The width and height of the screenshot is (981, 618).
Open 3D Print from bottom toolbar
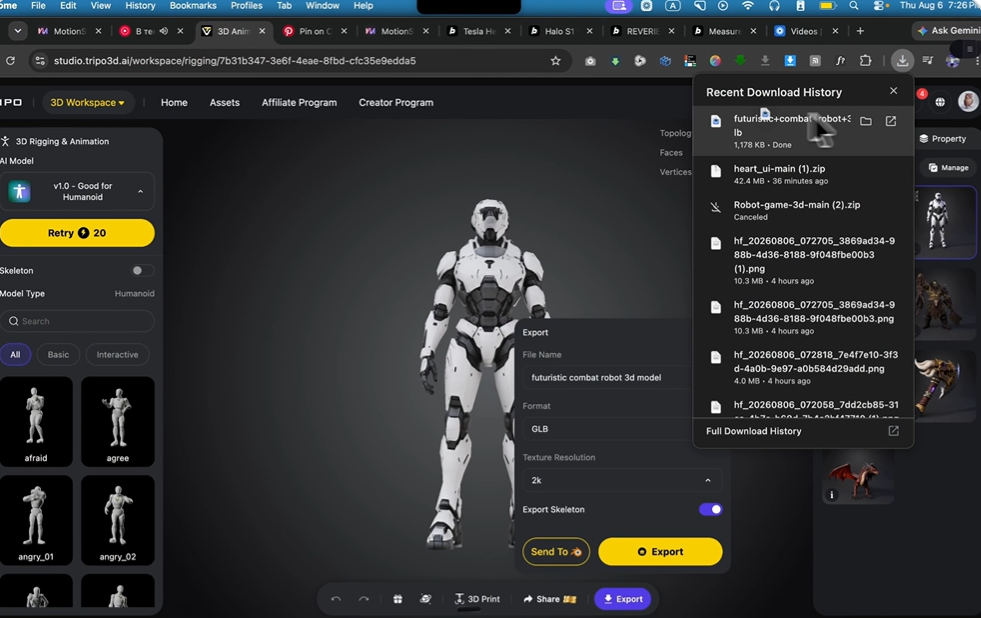pos(477,599)
